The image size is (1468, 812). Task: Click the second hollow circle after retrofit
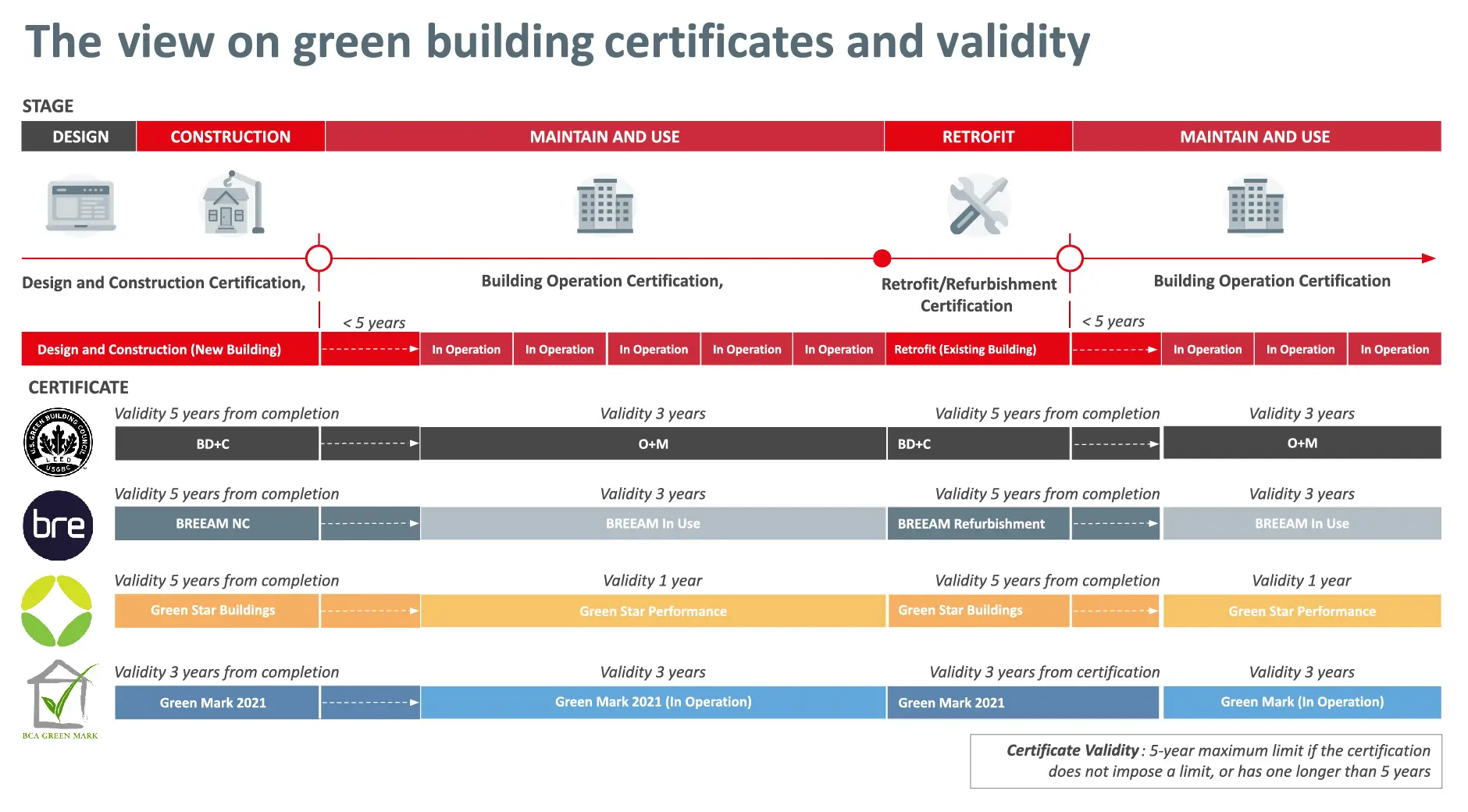point(1070,258)
